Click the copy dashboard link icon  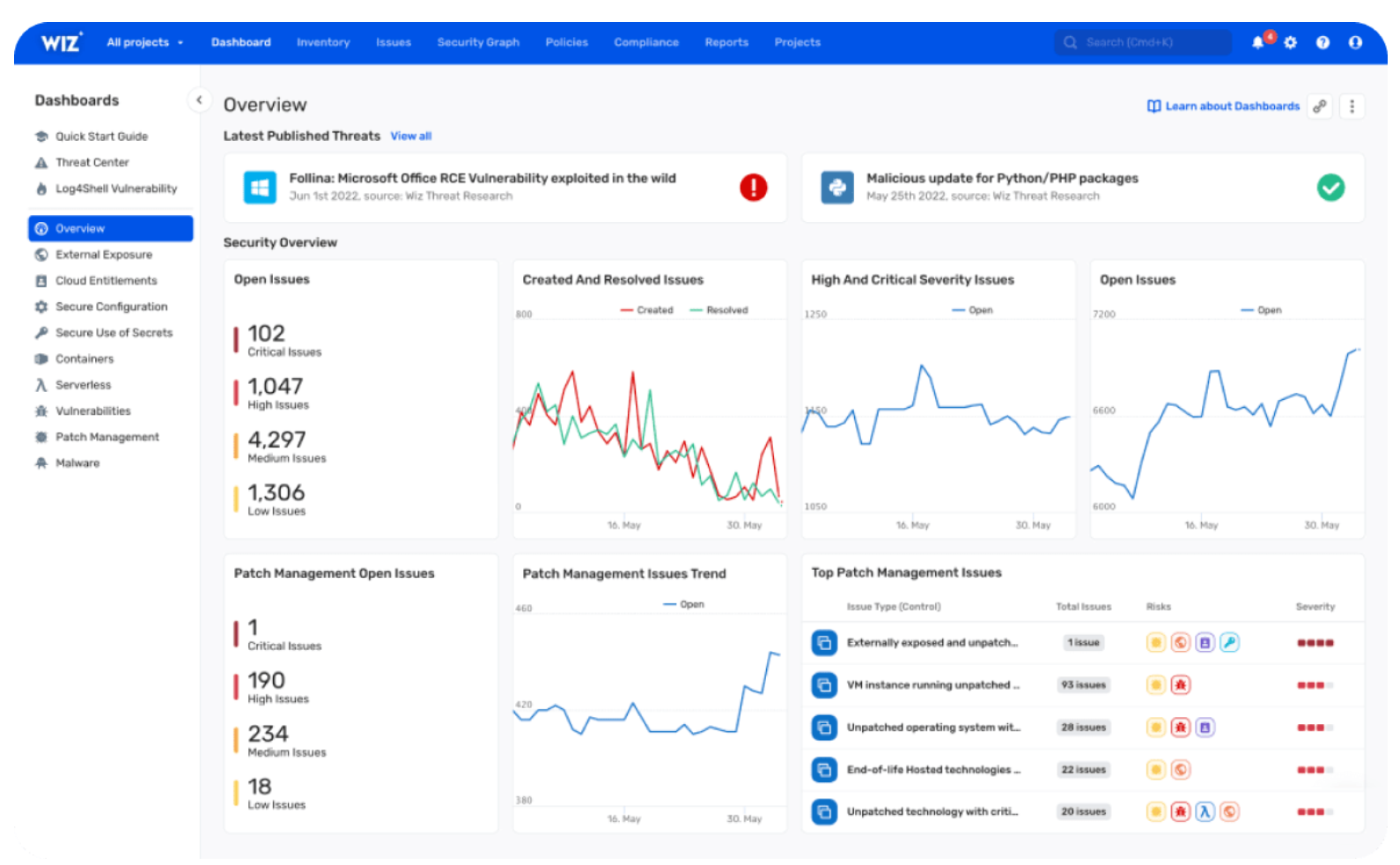pos(1319,107)
